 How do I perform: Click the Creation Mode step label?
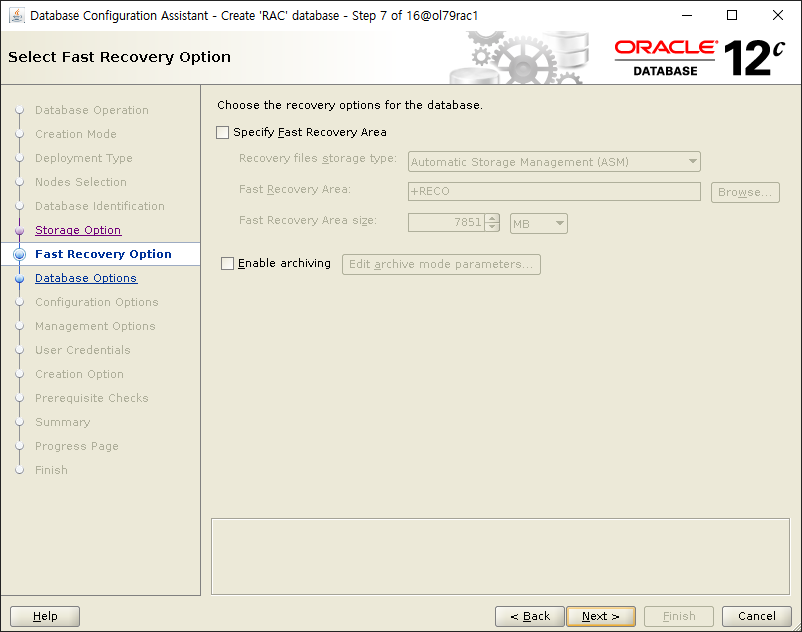tap(76, 134)
